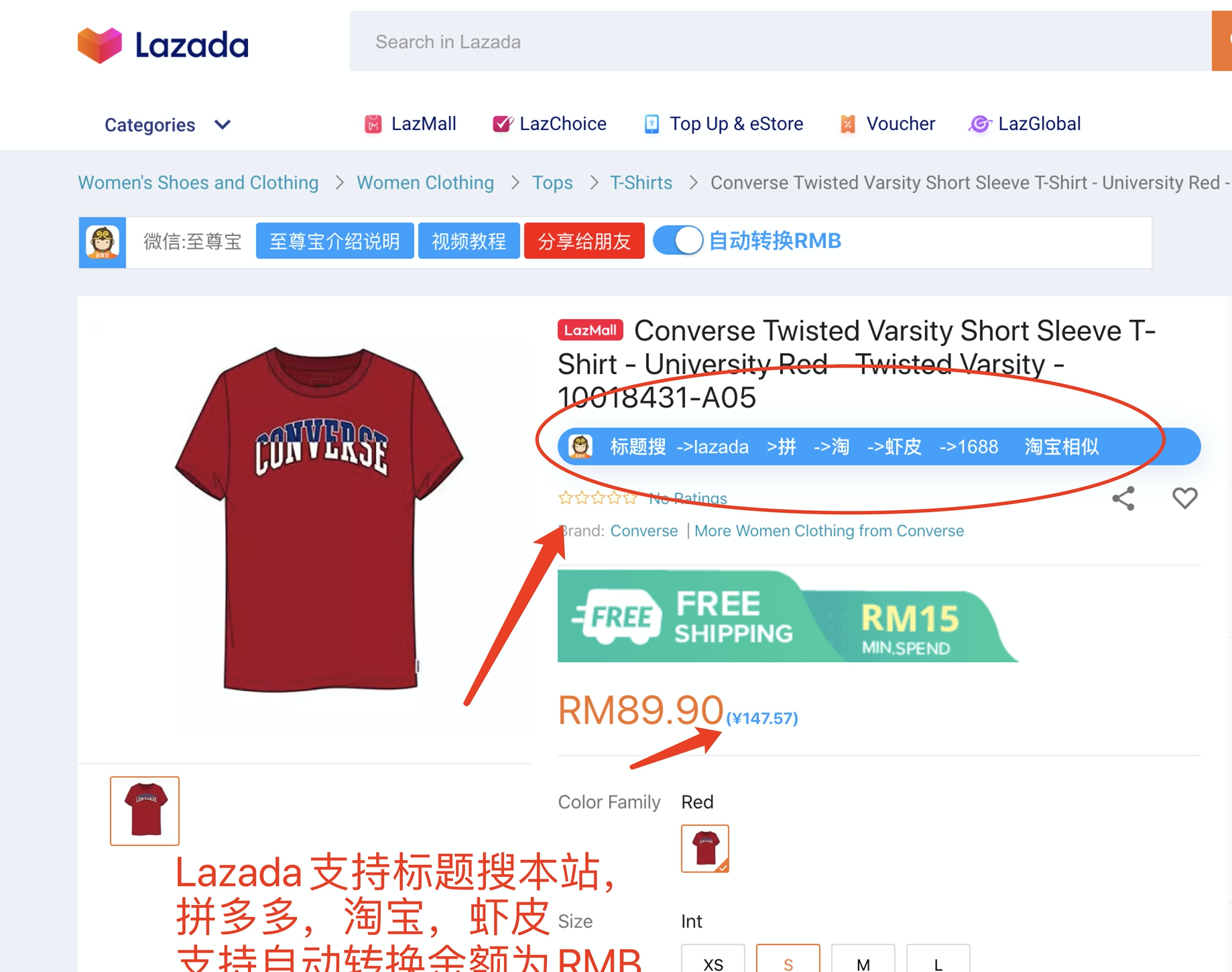The image size is (1232, 972).
Task: Select size M
Action: click(863, 960)
